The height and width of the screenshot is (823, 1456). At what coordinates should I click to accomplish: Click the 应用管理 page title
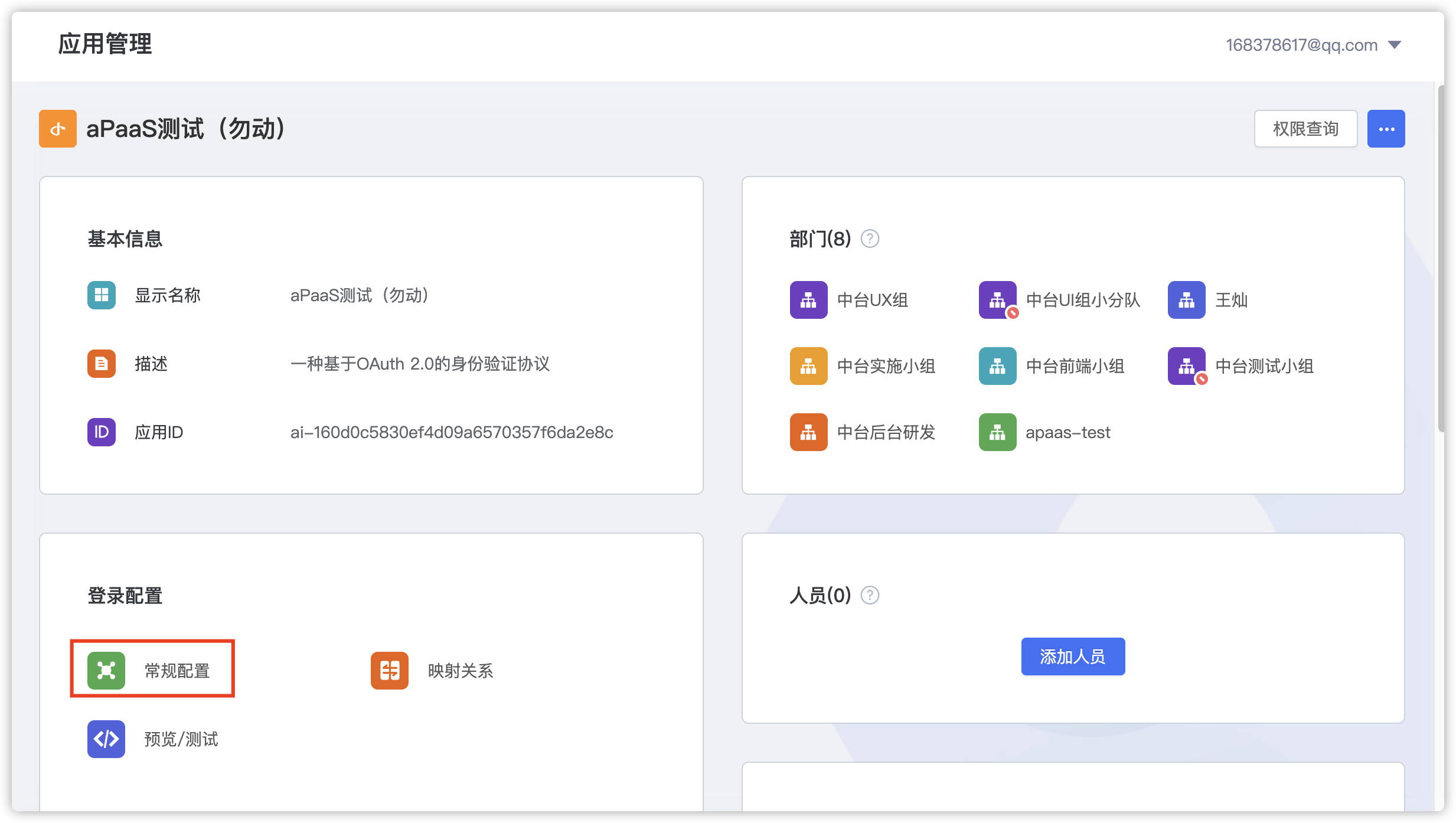(105, 44)
